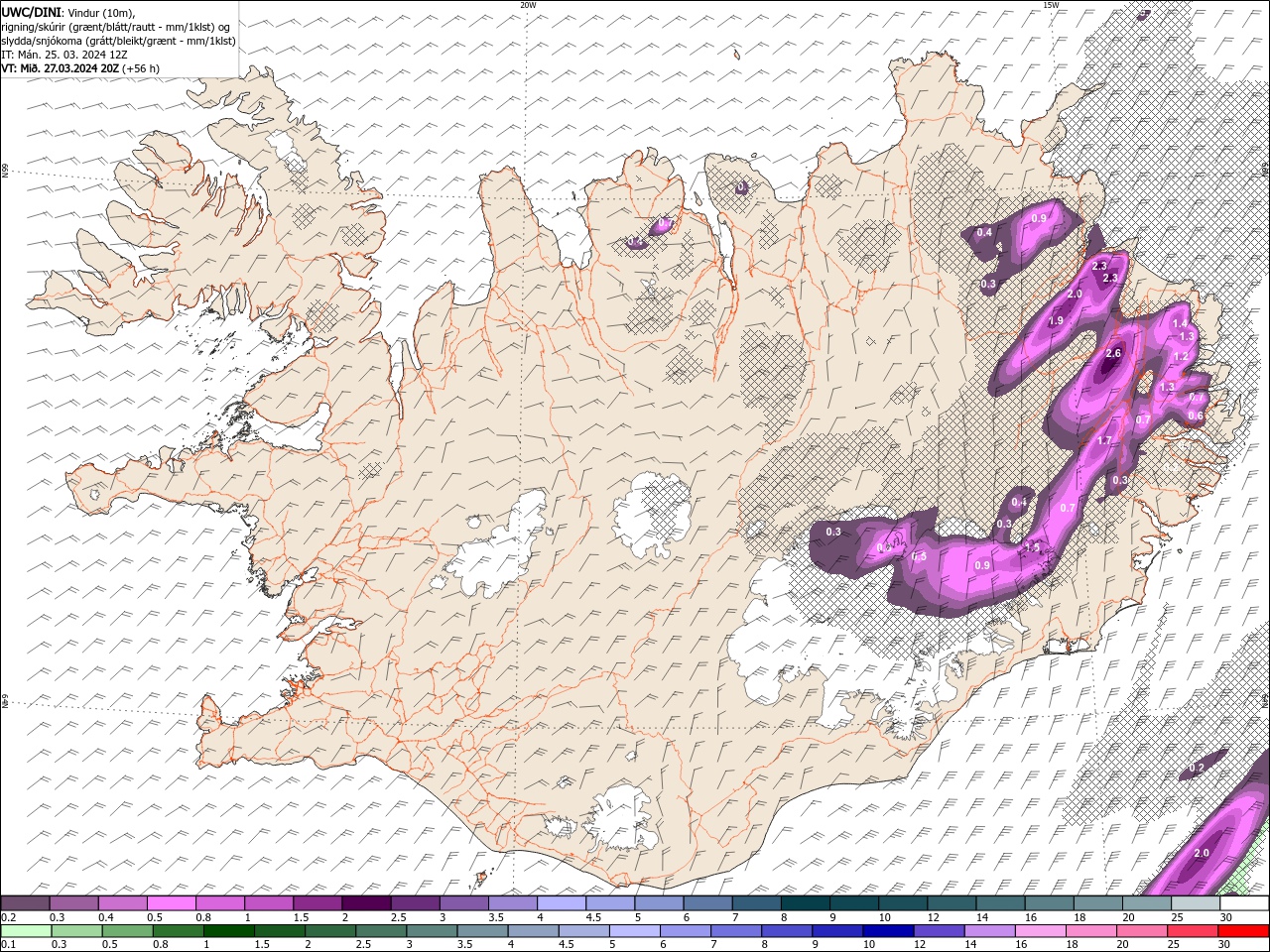Click the 1.9 precipitation value in East Iceland

click(1056, 321)
